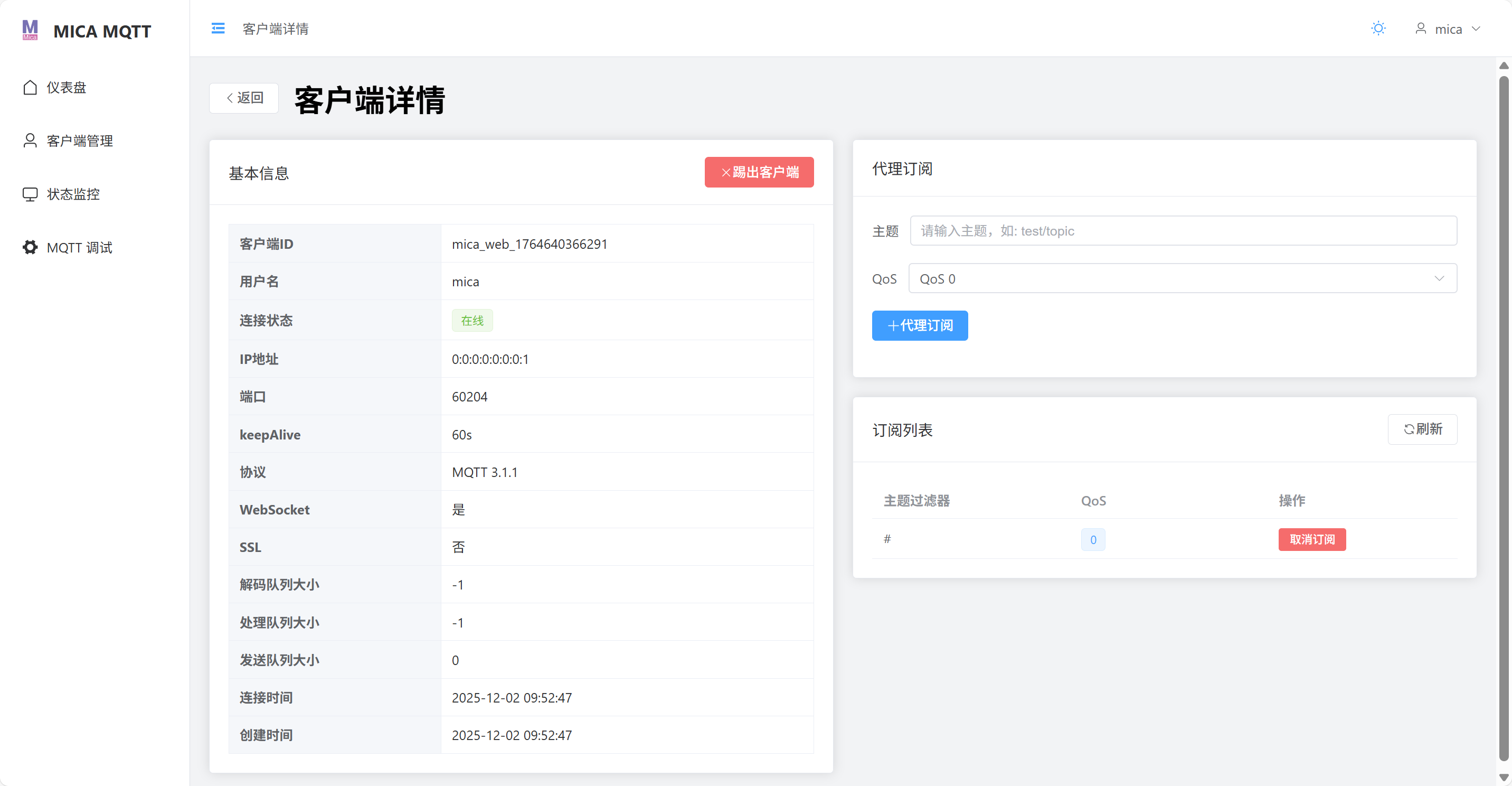Navigate to 状态监控 menu item
Image resolution: width=1512 pixels, height=786 pixels.
click(x=73, y=194)
